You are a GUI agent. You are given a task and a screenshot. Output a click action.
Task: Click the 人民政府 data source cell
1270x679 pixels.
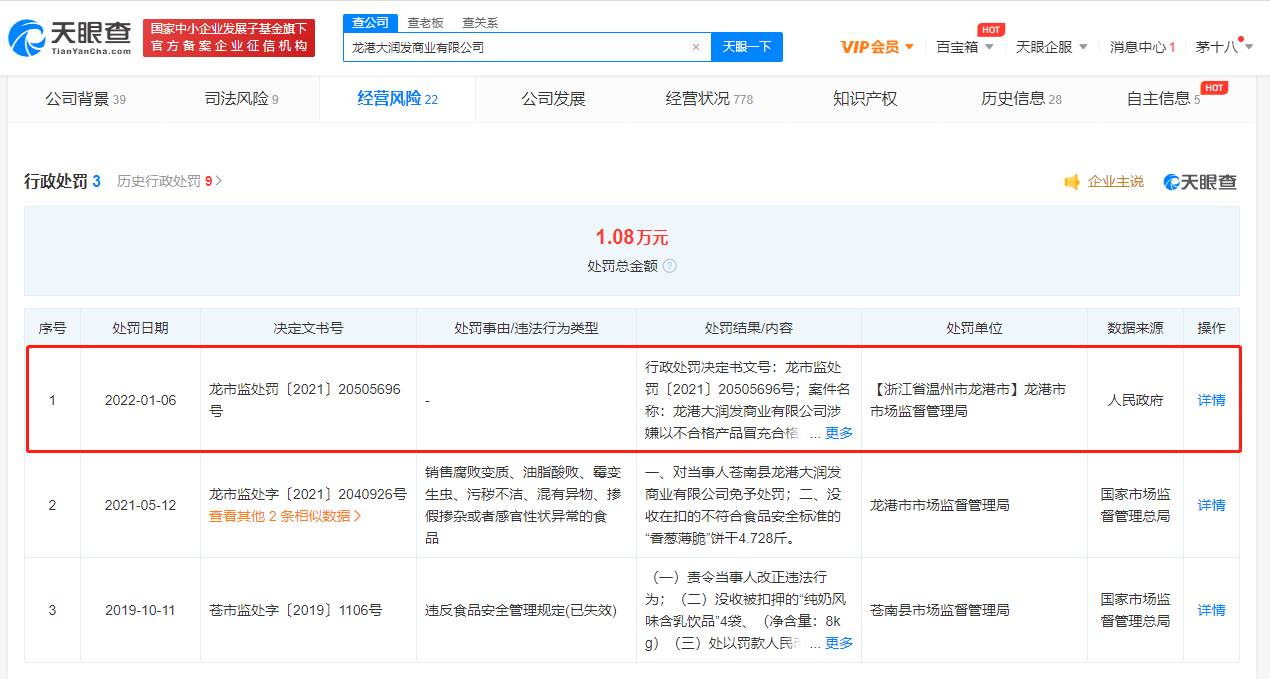pyautogui.click(x=1135, y=400)
